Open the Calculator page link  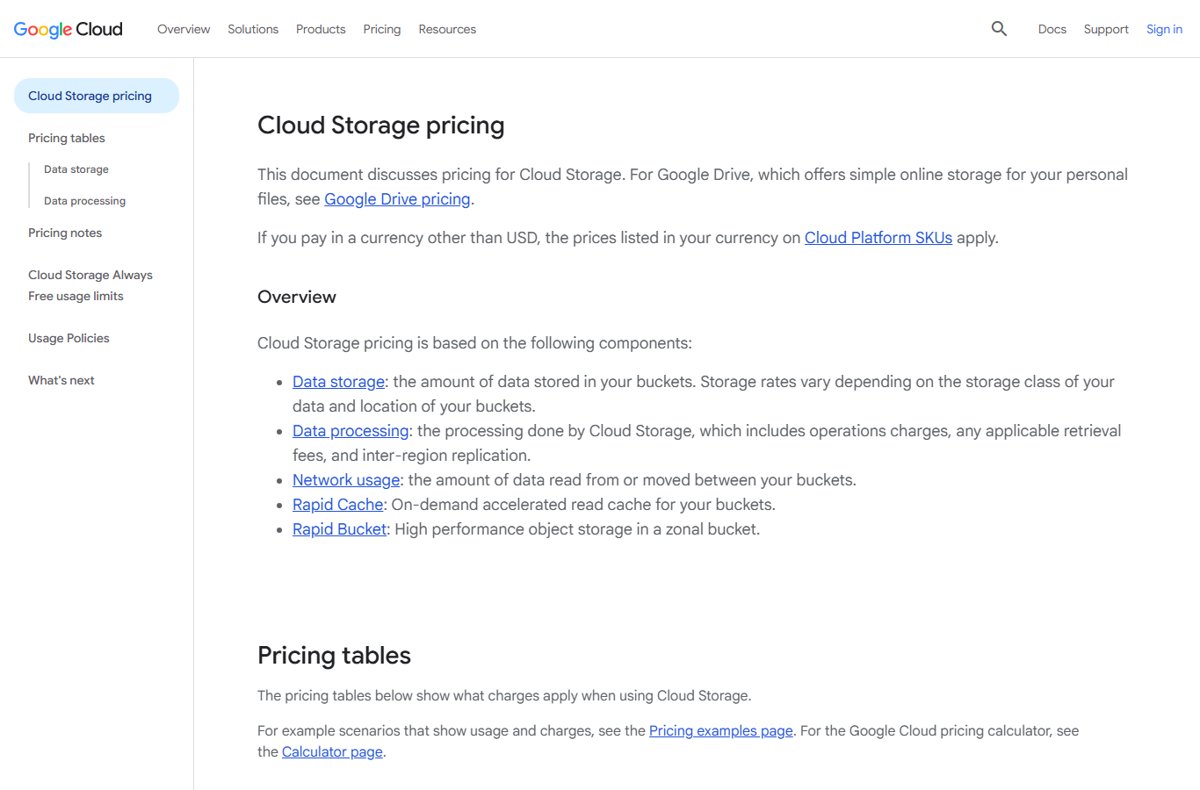(x=332, y=752)
